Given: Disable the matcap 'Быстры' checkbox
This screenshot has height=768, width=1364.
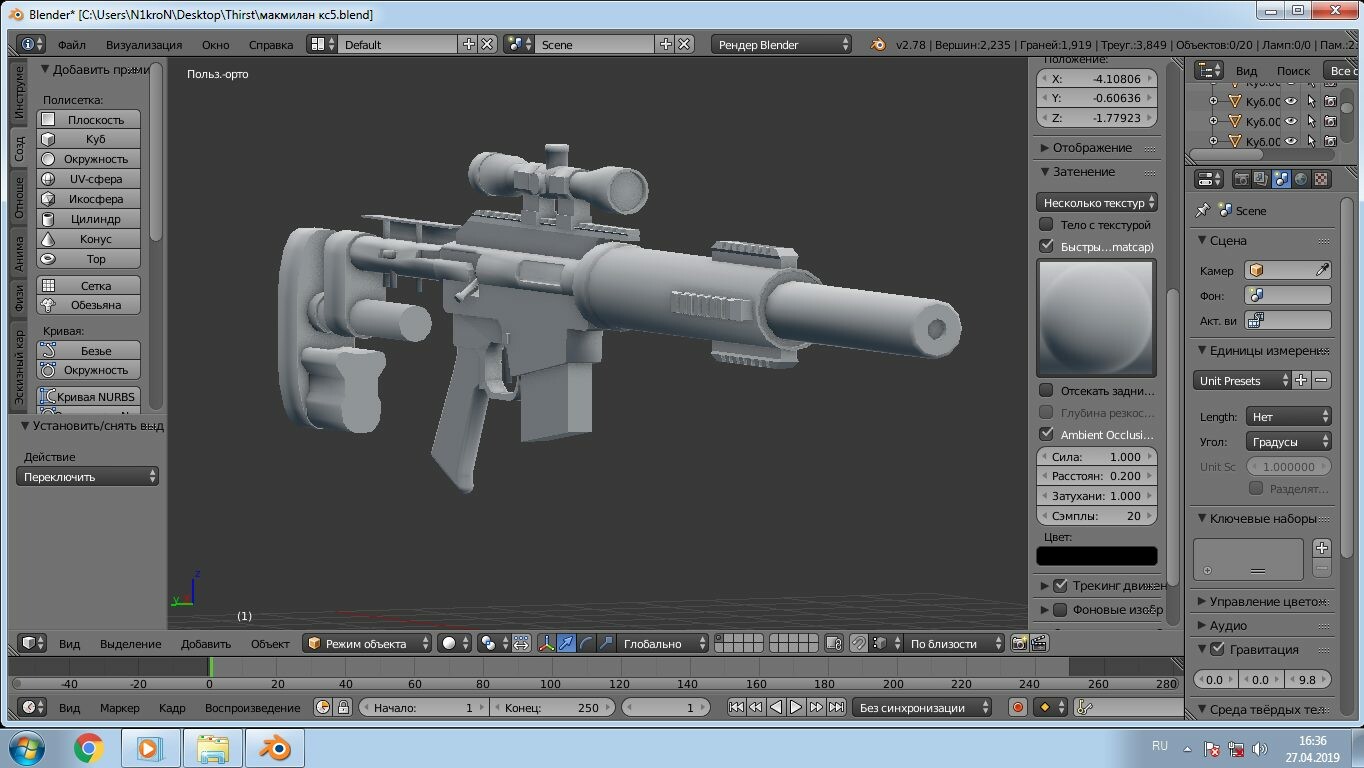Looking at the screenshot, I should click(x=1046, y=246).
